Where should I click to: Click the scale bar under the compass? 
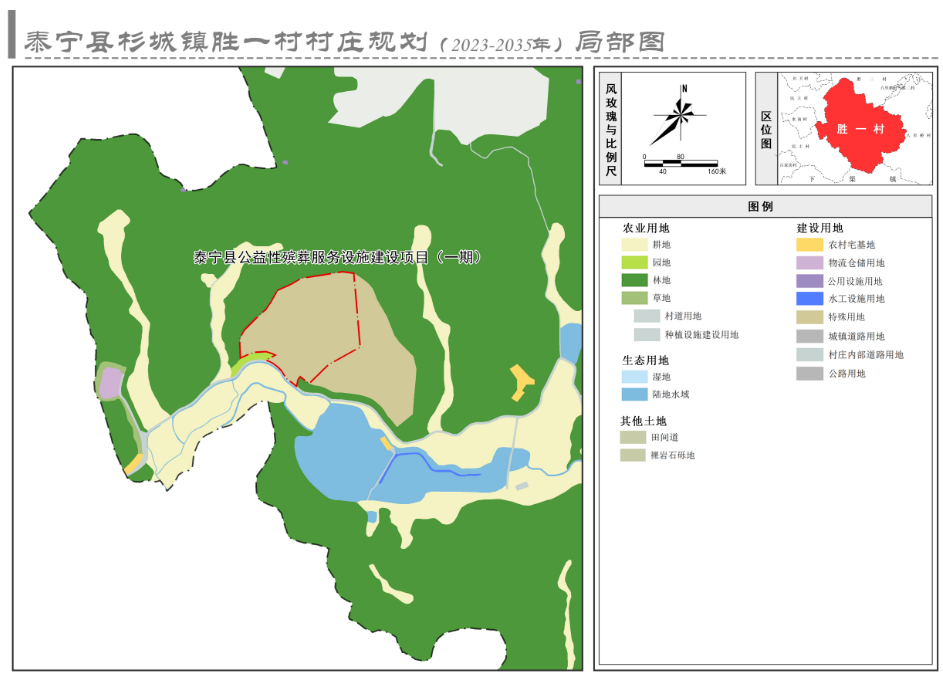(681, 163)
